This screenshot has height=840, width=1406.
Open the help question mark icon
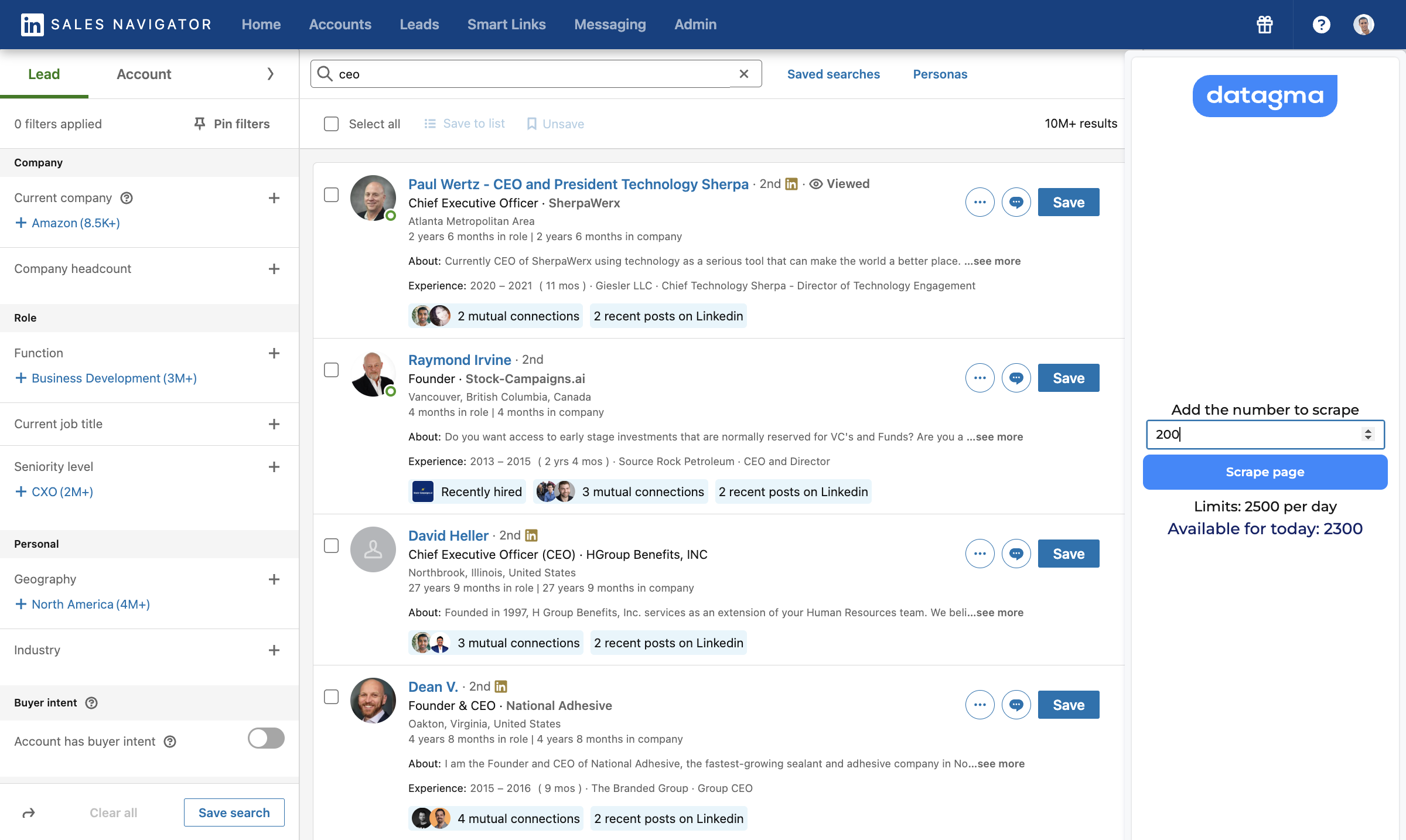point(1321,25)
